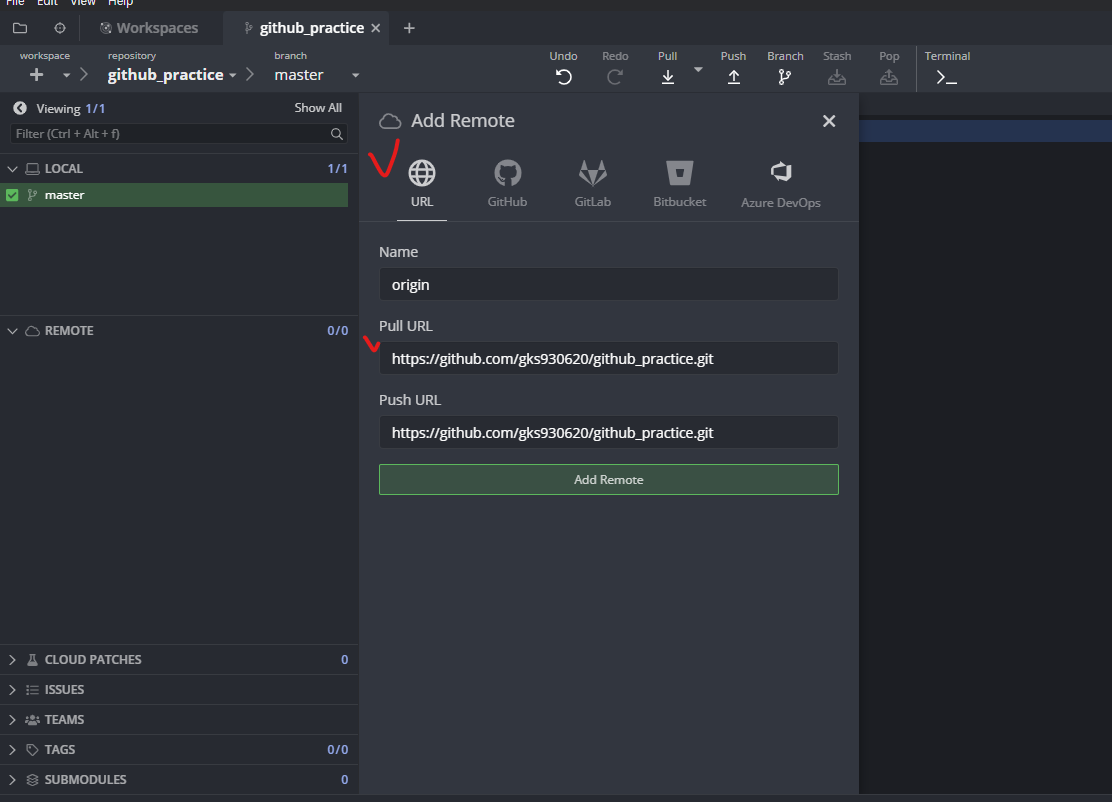Collapse the LOCAL section
Viewport: 1112px width, 802px height.
12,169
